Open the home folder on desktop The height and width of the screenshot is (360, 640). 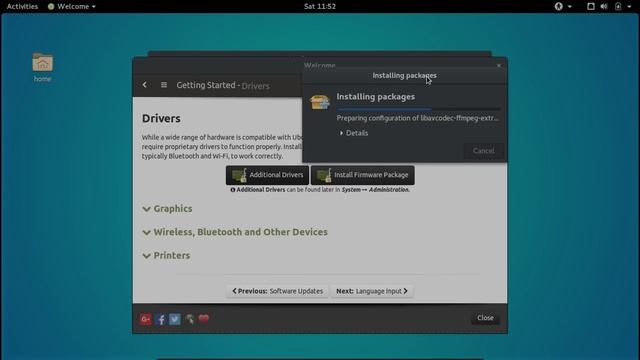[x=42, y=67]
